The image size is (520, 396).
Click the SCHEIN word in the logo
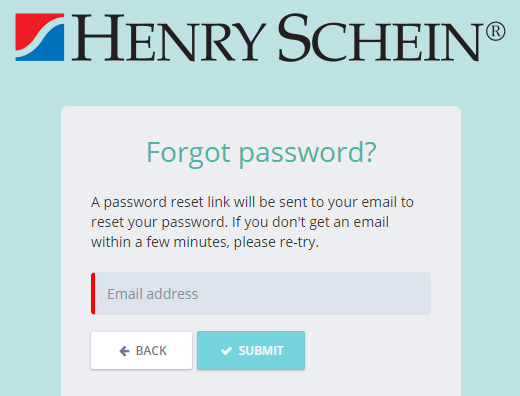(x=381, y=38)
